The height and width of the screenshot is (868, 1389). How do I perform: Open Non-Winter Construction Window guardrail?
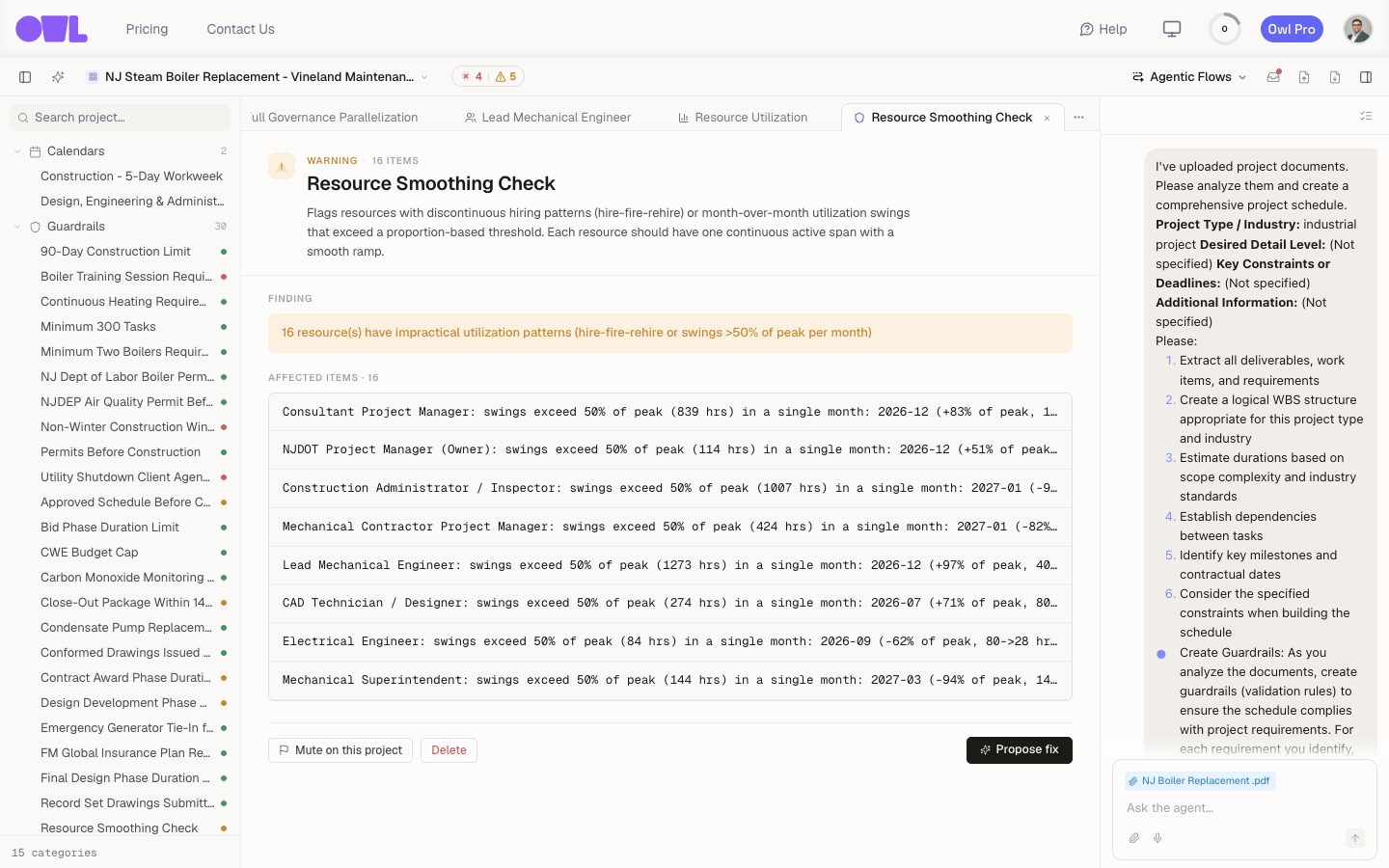pos(127,427)
